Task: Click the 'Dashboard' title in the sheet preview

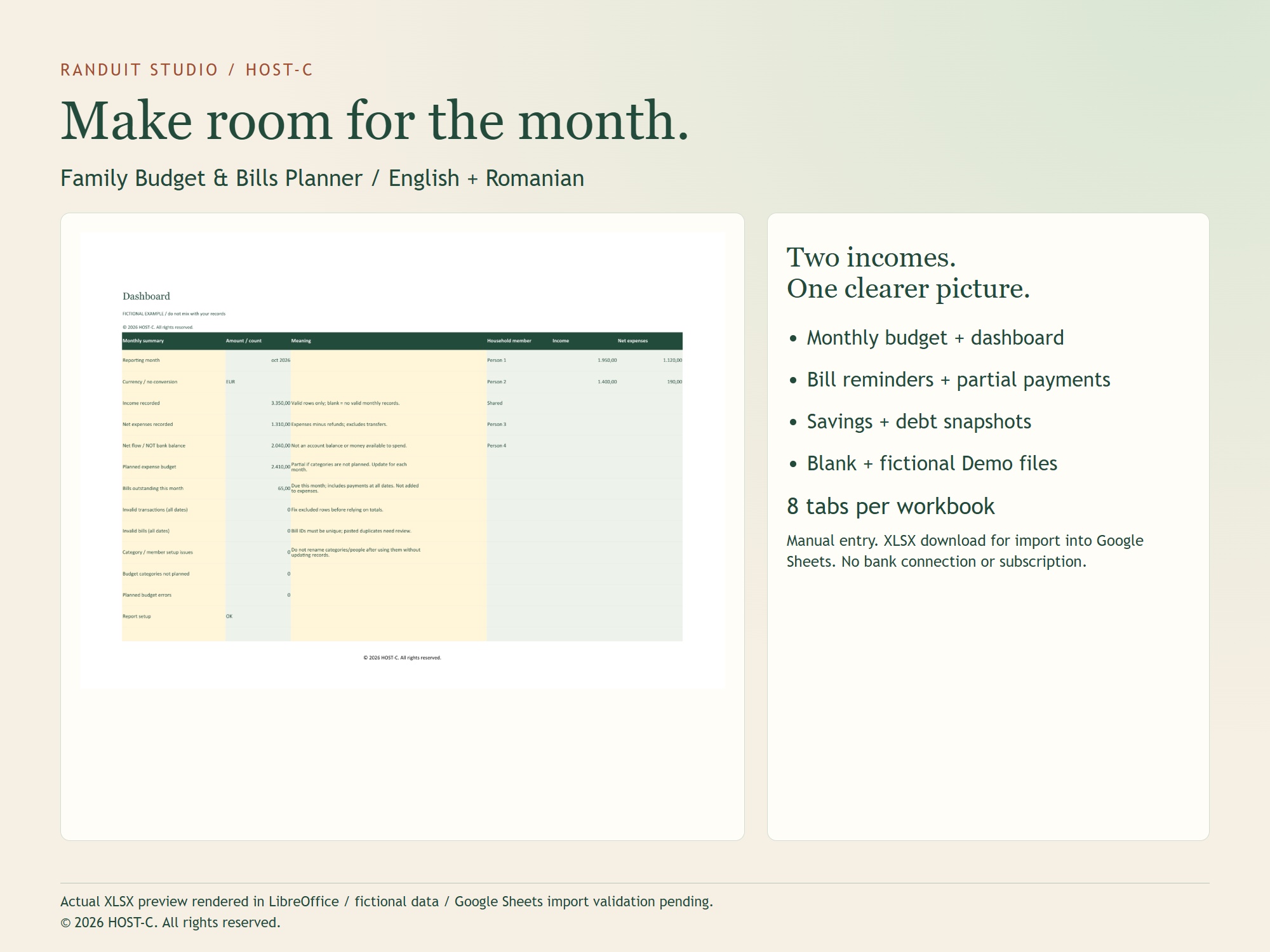Action: [146, 296]
